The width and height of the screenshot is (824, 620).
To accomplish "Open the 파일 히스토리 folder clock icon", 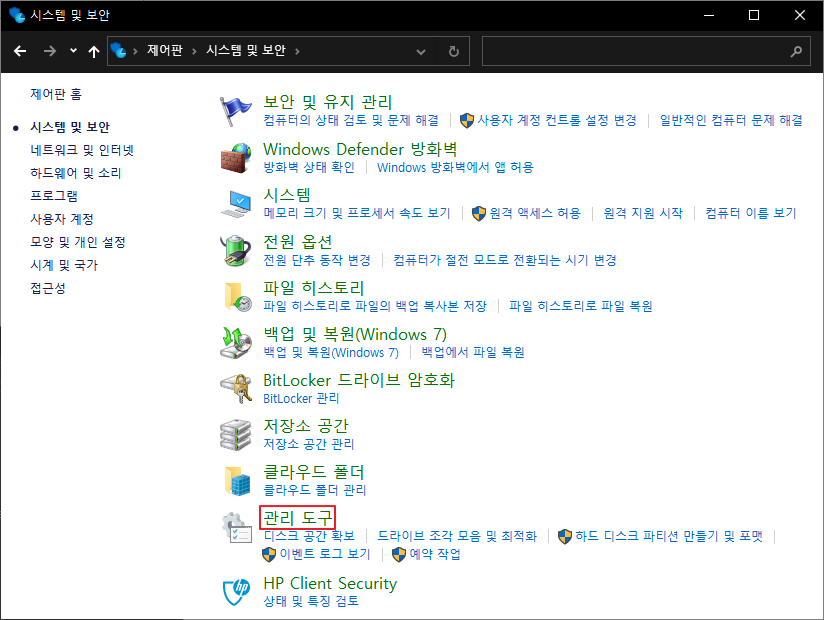I will 238,296.
